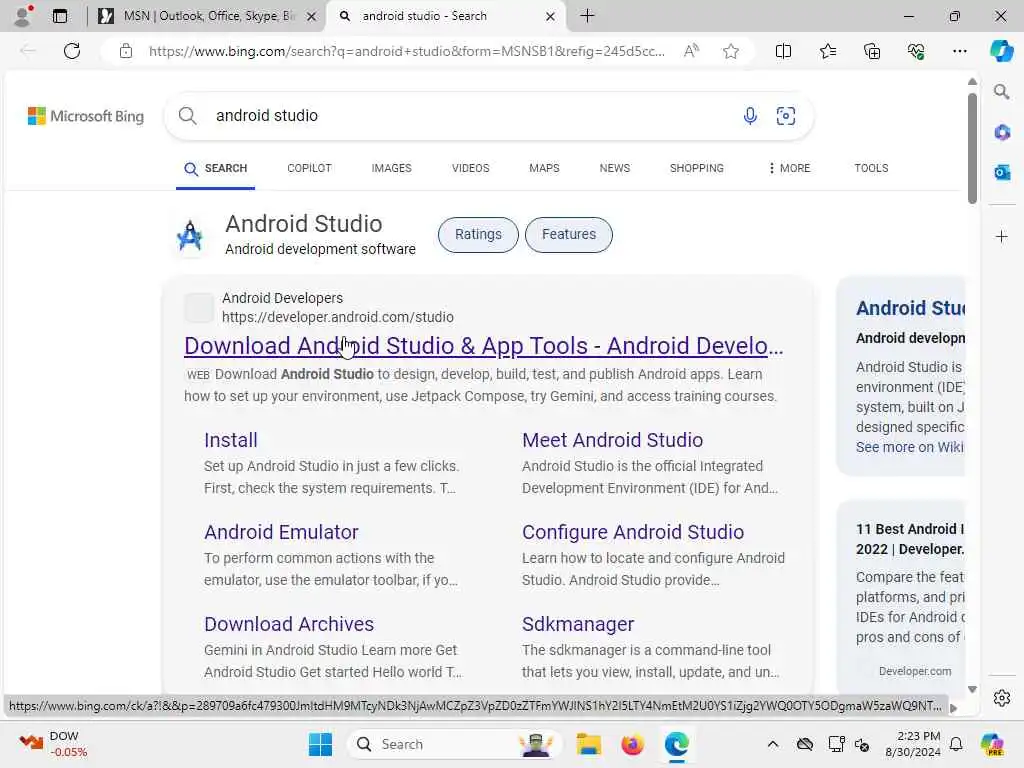Click the Android Studio logo in the header
The image size is (1024, 768).
coord(191,236)
